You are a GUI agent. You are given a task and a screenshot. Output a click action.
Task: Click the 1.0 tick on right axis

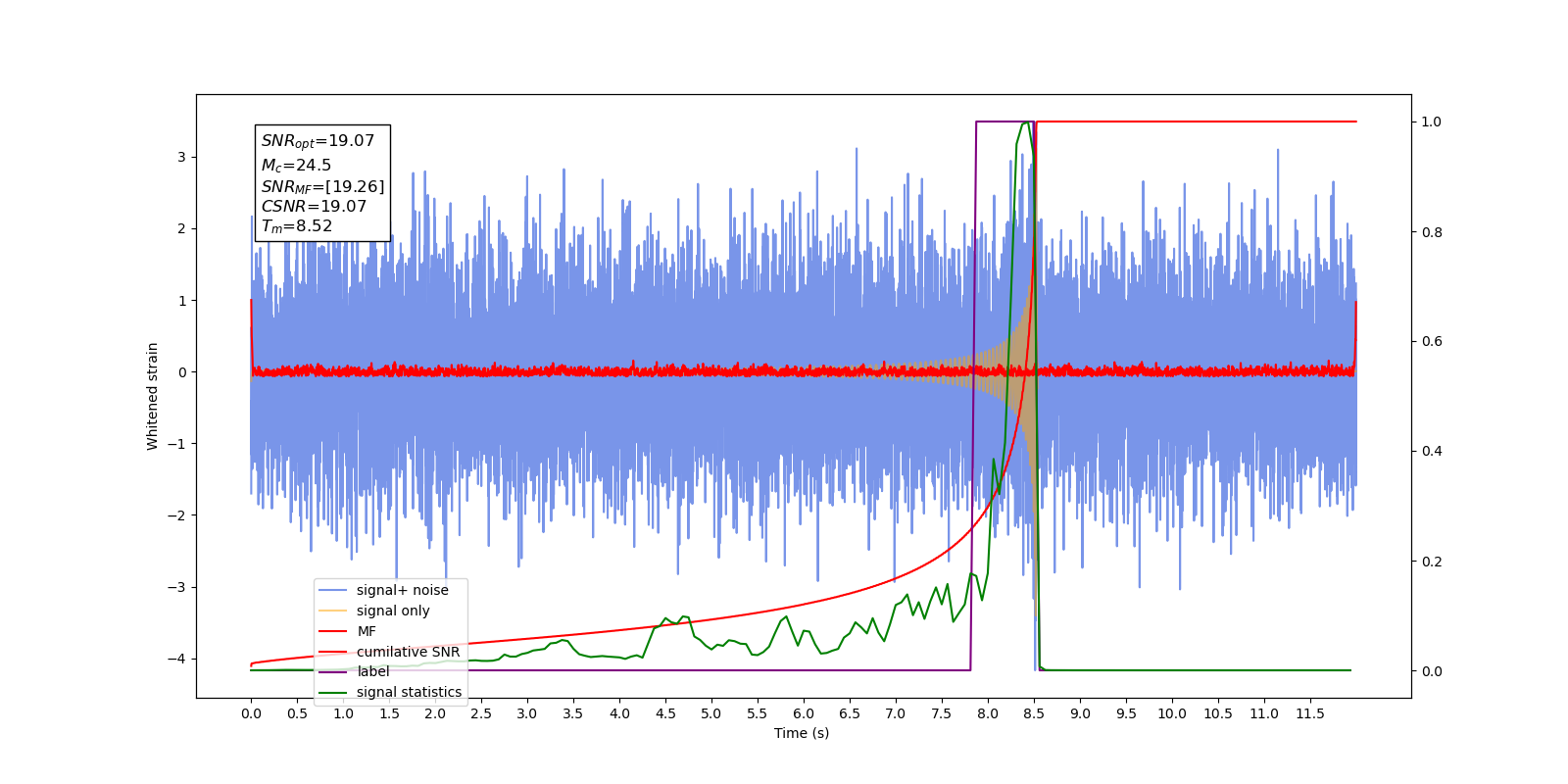[1432, 122]
